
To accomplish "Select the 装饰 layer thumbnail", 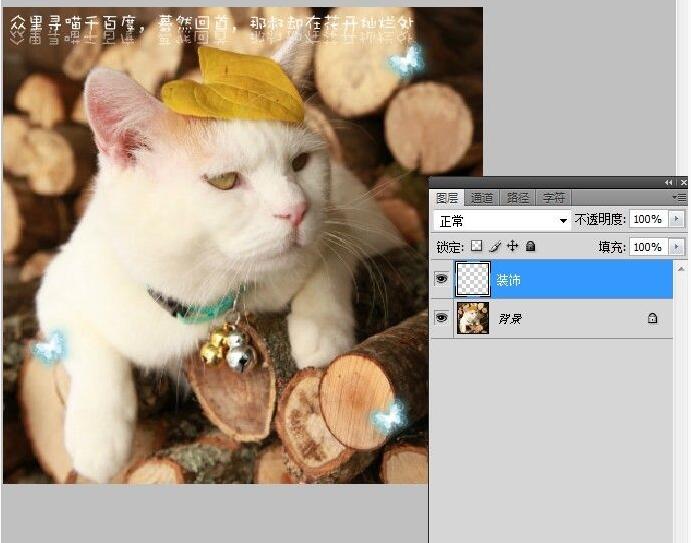I will [473, 279].
